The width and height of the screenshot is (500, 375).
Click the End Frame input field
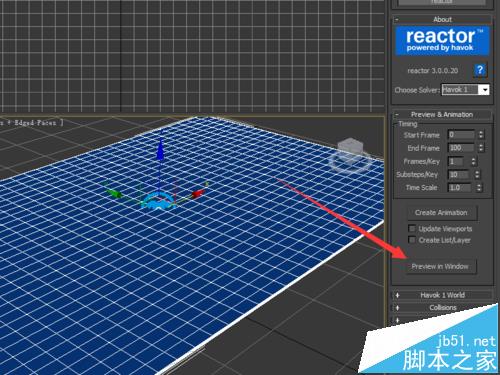[x=461, y=148]
